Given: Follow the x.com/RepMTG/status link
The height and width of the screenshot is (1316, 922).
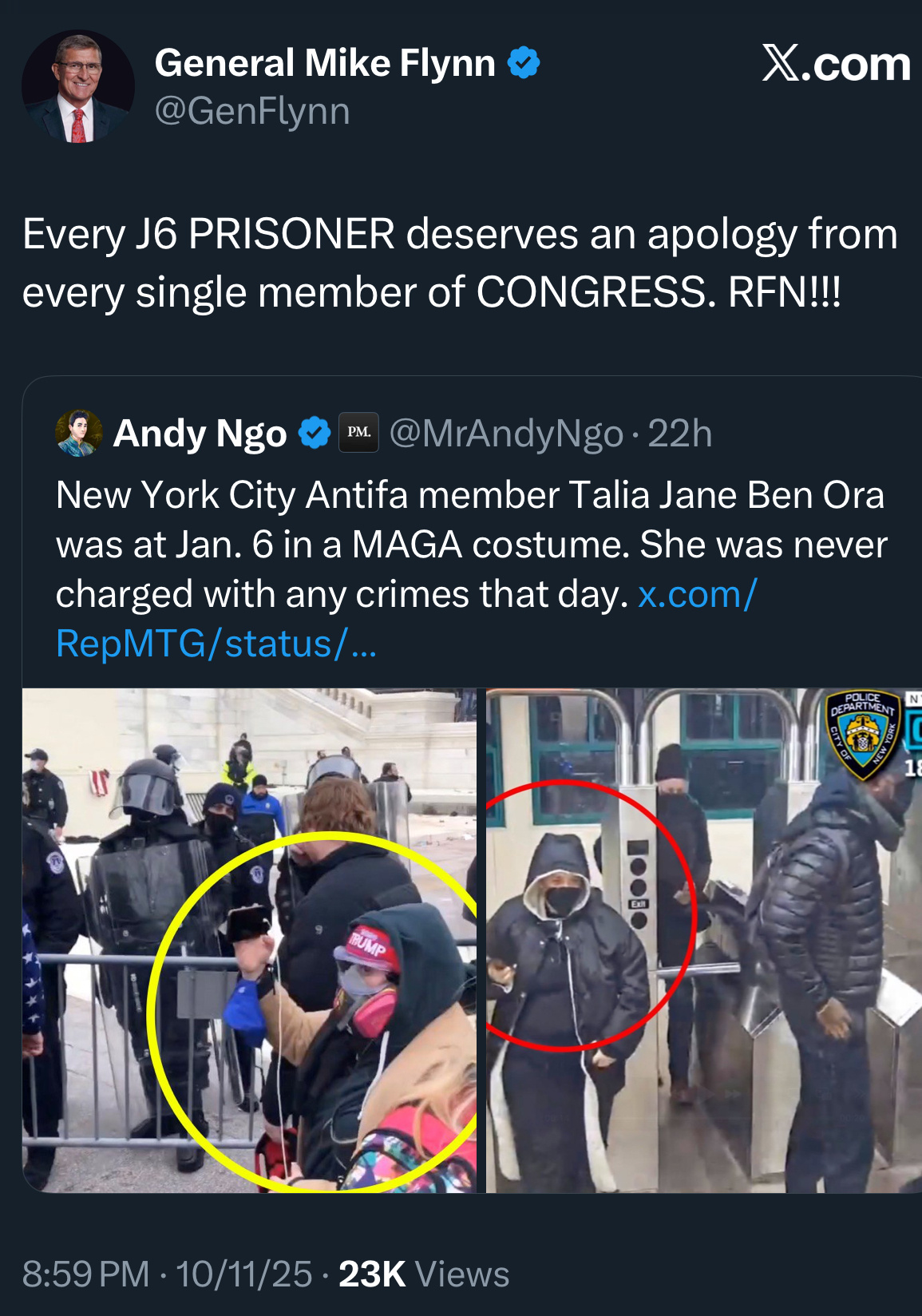Looking at the screenshot, I should coord(406,619).
